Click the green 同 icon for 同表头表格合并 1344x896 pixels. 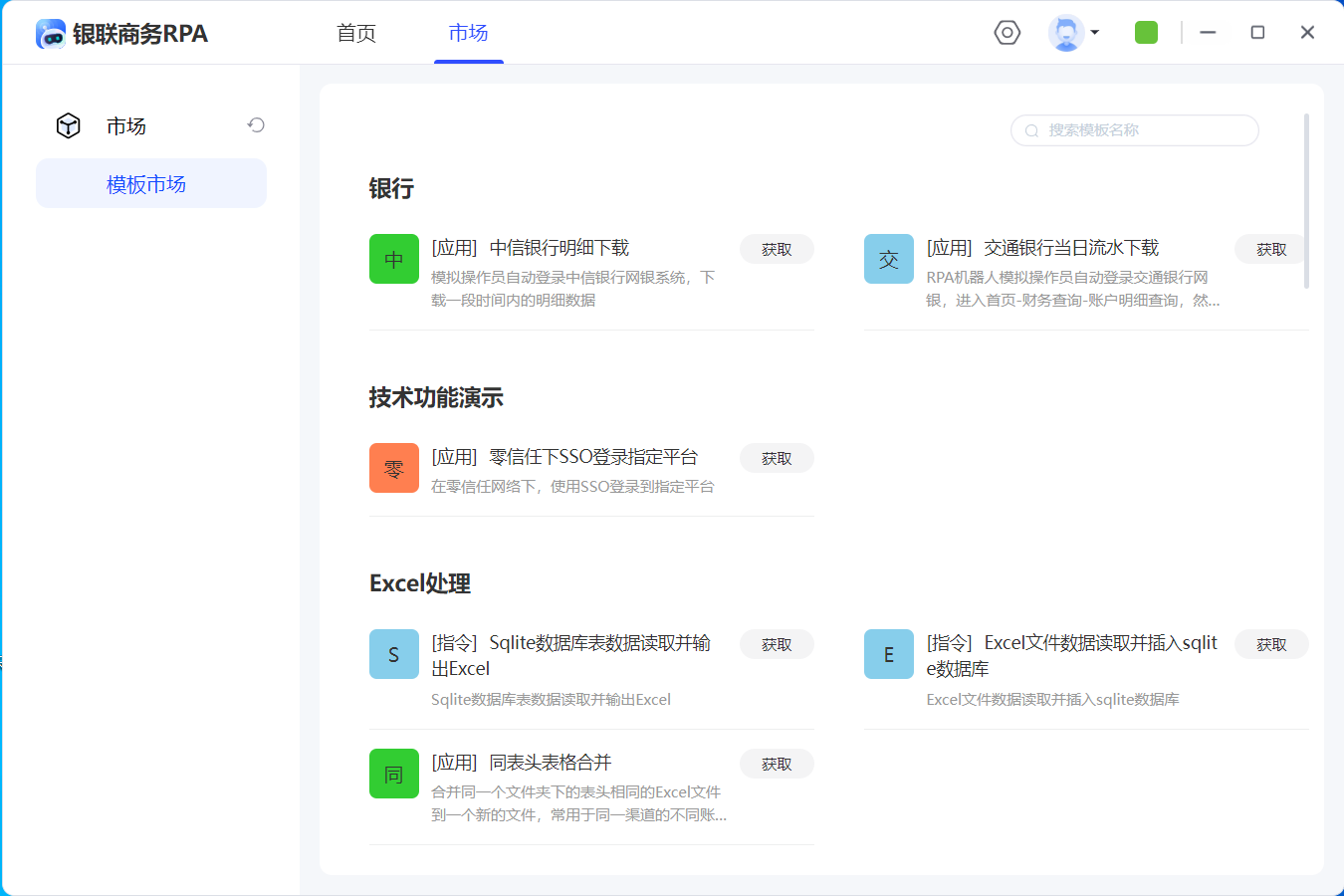(394, 774)
